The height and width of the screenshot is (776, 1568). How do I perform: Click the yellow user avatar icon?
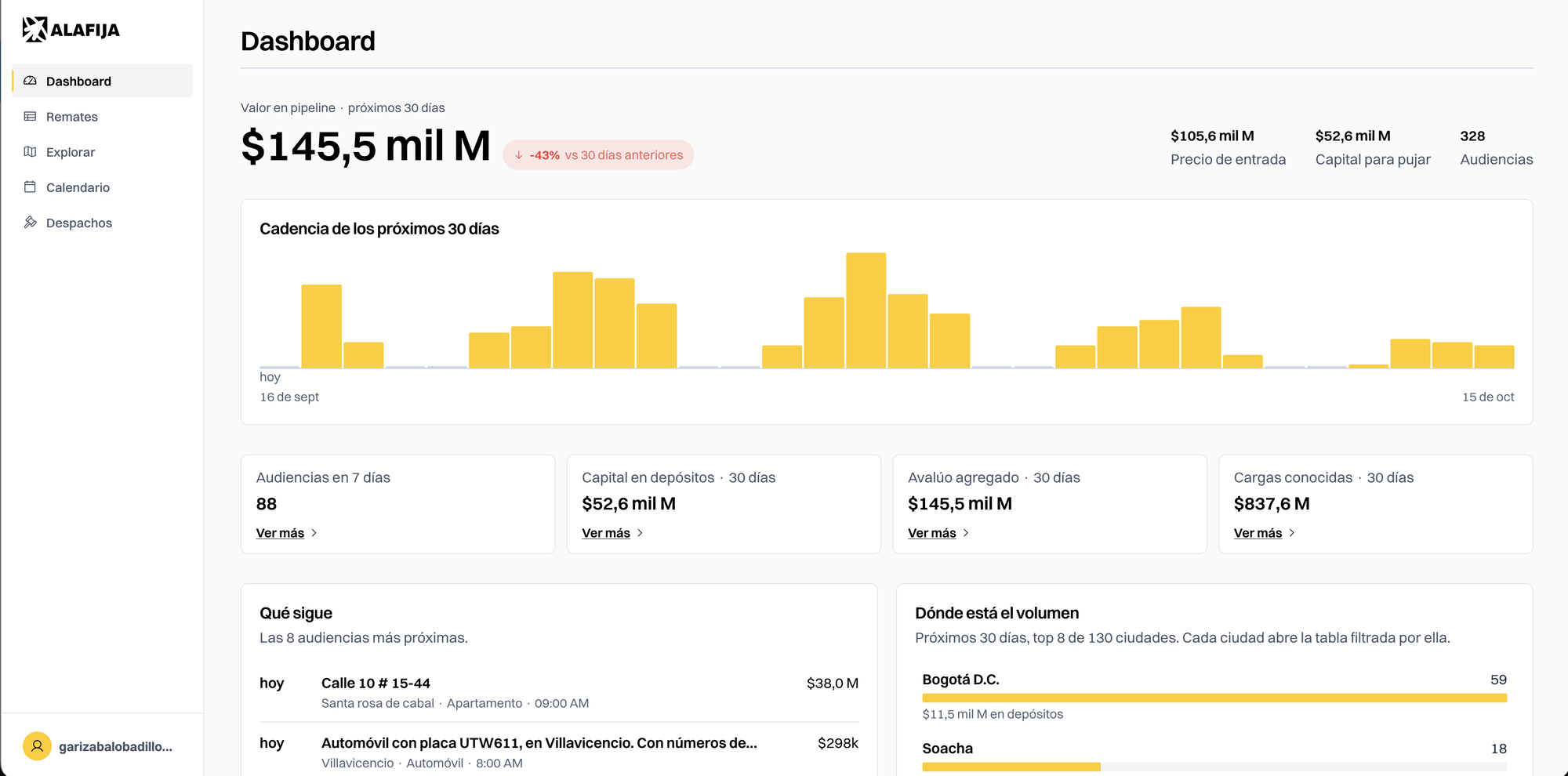[x=37, y=746]
